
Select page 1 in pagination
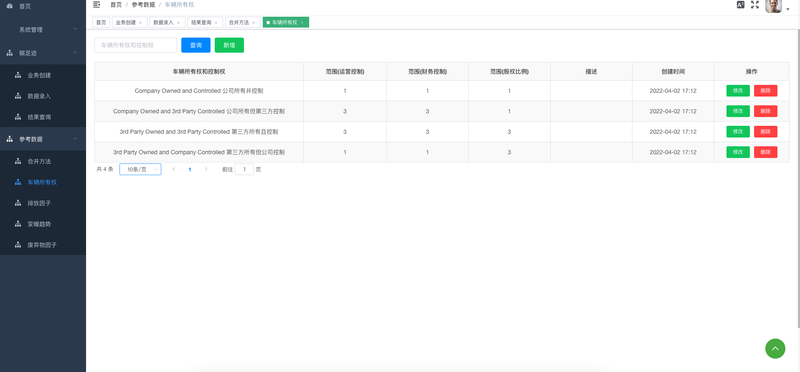click(190, 169)
